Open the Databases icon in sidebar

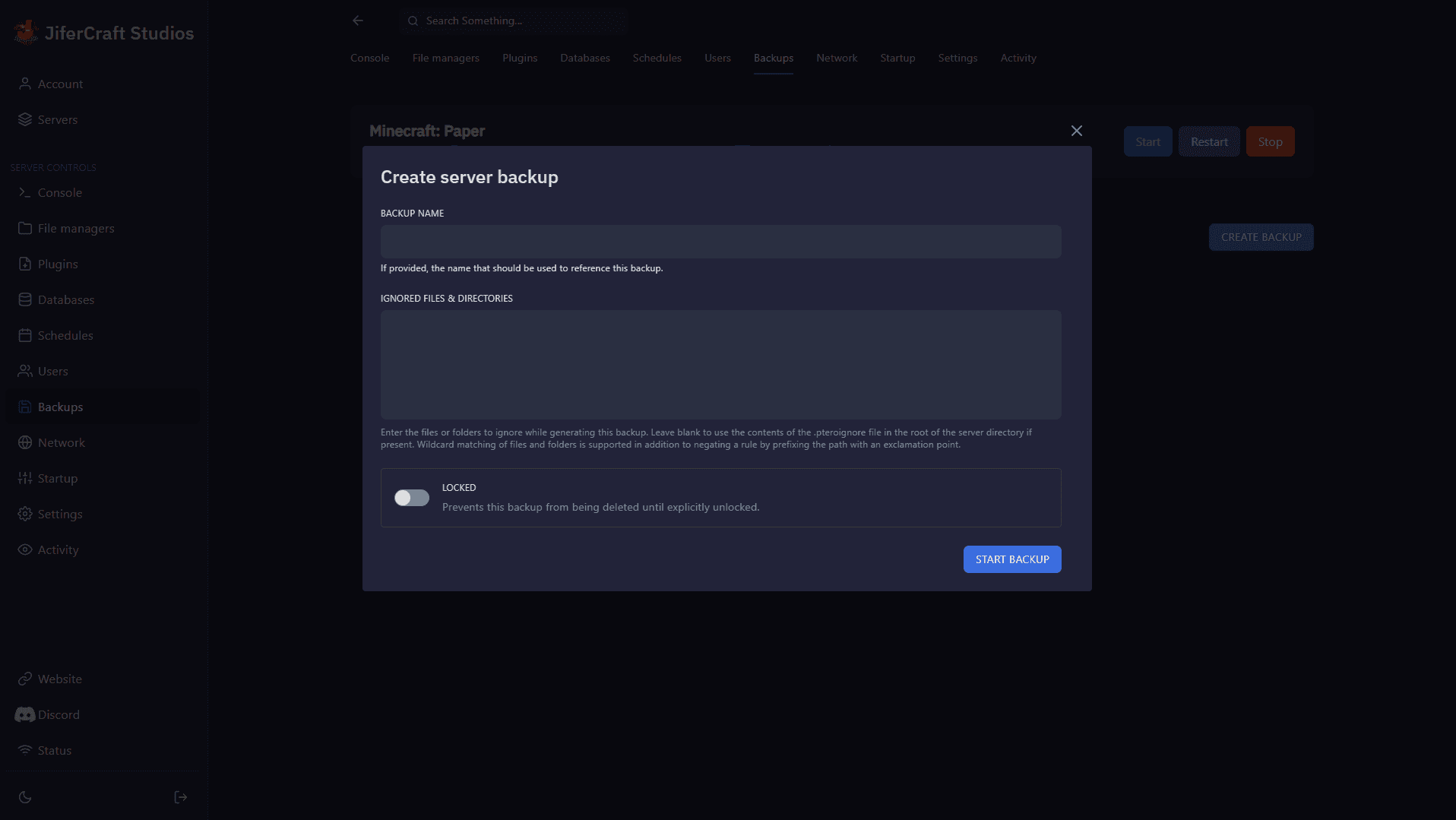[x=25, y=300]
